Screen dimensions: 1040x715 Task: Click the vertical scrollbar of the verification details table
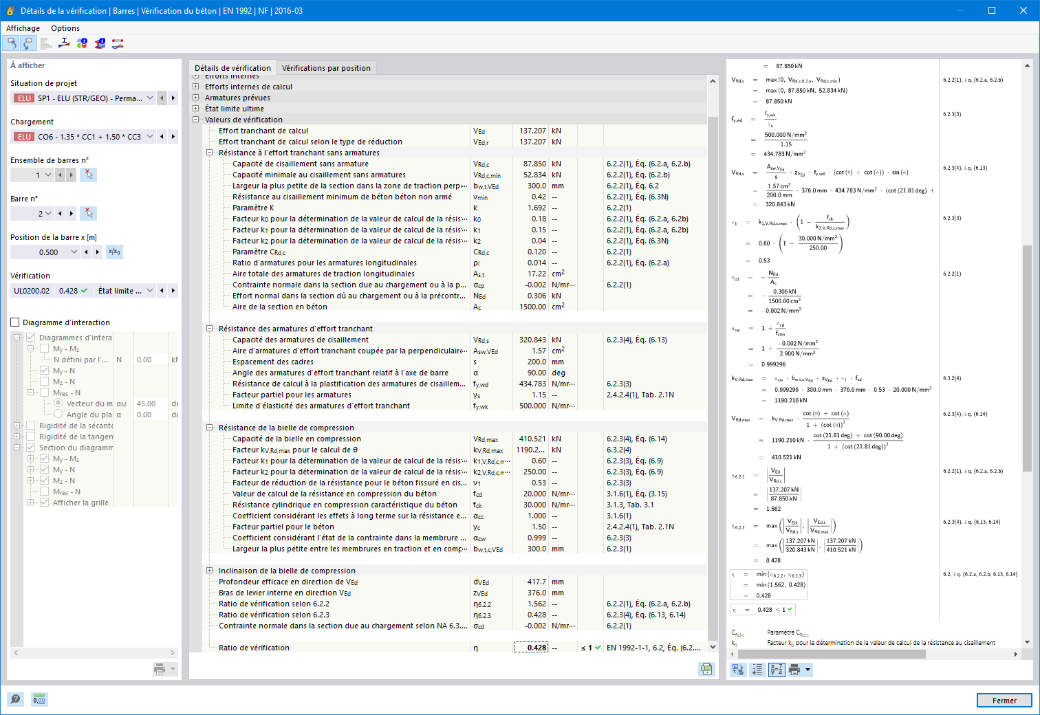click(713, 378)
